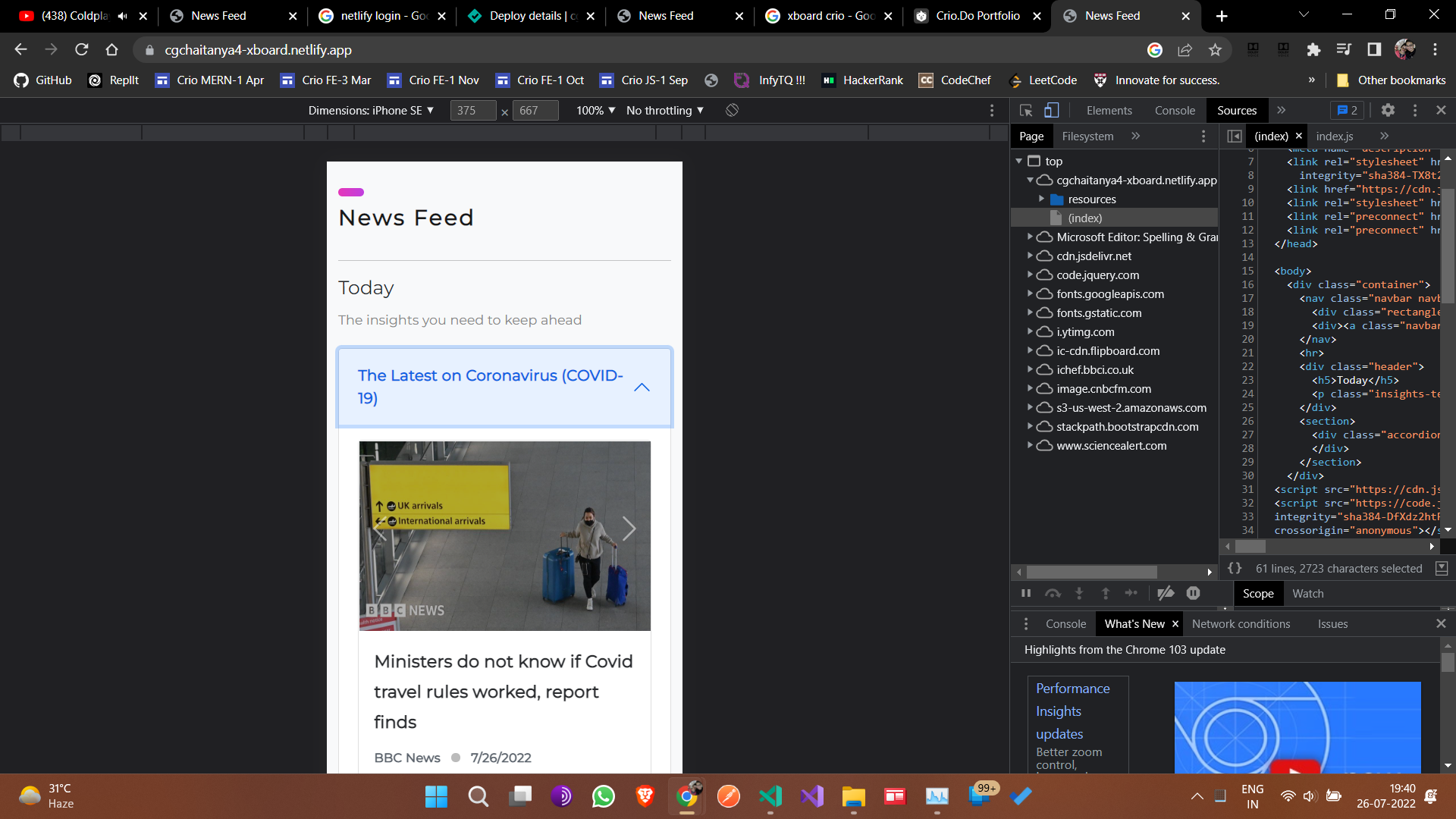Enable pause on exceptions
Screen dimensions: 1456x819
1193,593
